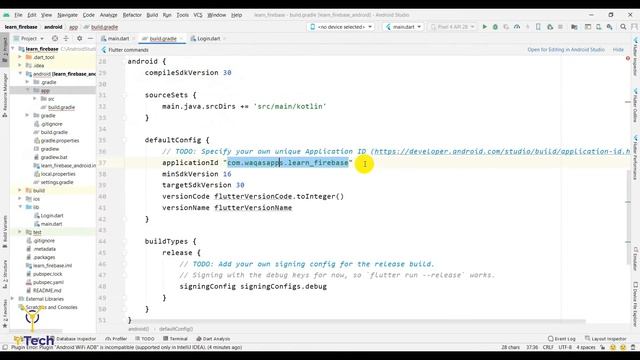Open the File menu
The height and width of the screenshot is (360, 640).
(18, 15)
